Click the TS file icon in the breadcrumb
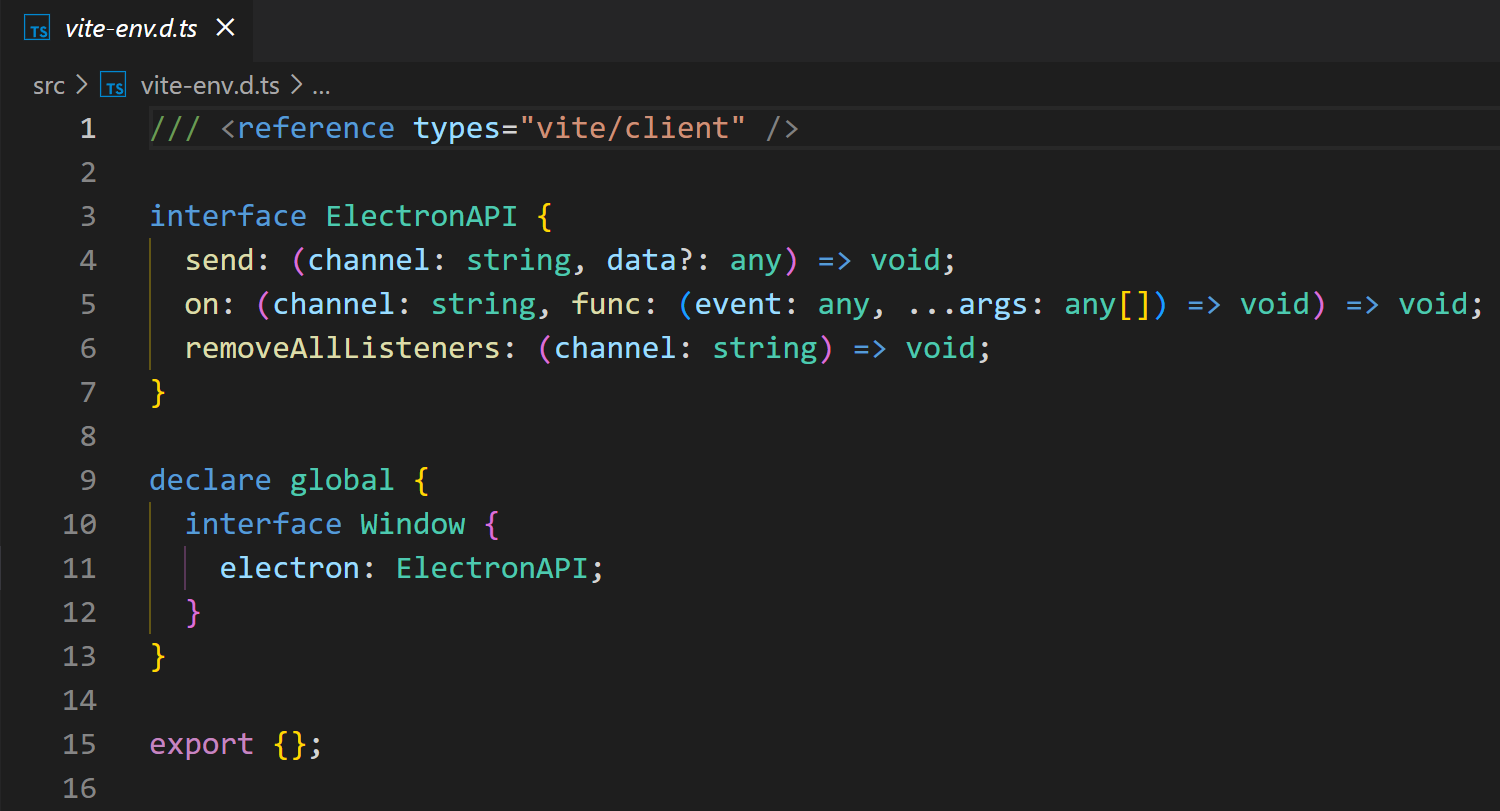1500x811 pixels. tap(115, 87)
